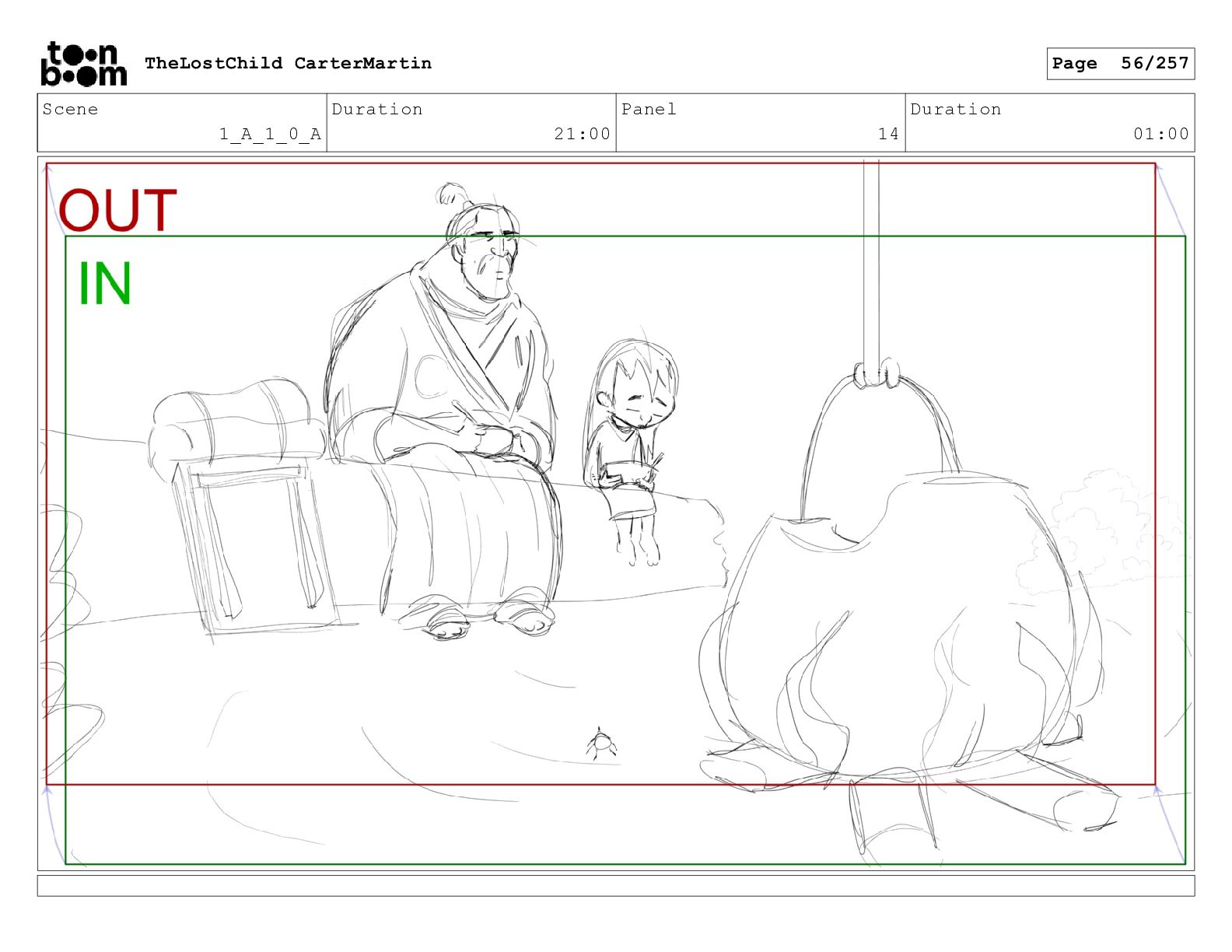Screen dimensions: 1232x952
Task: Click the 'Scene' header label
Action: pos(70,109)
